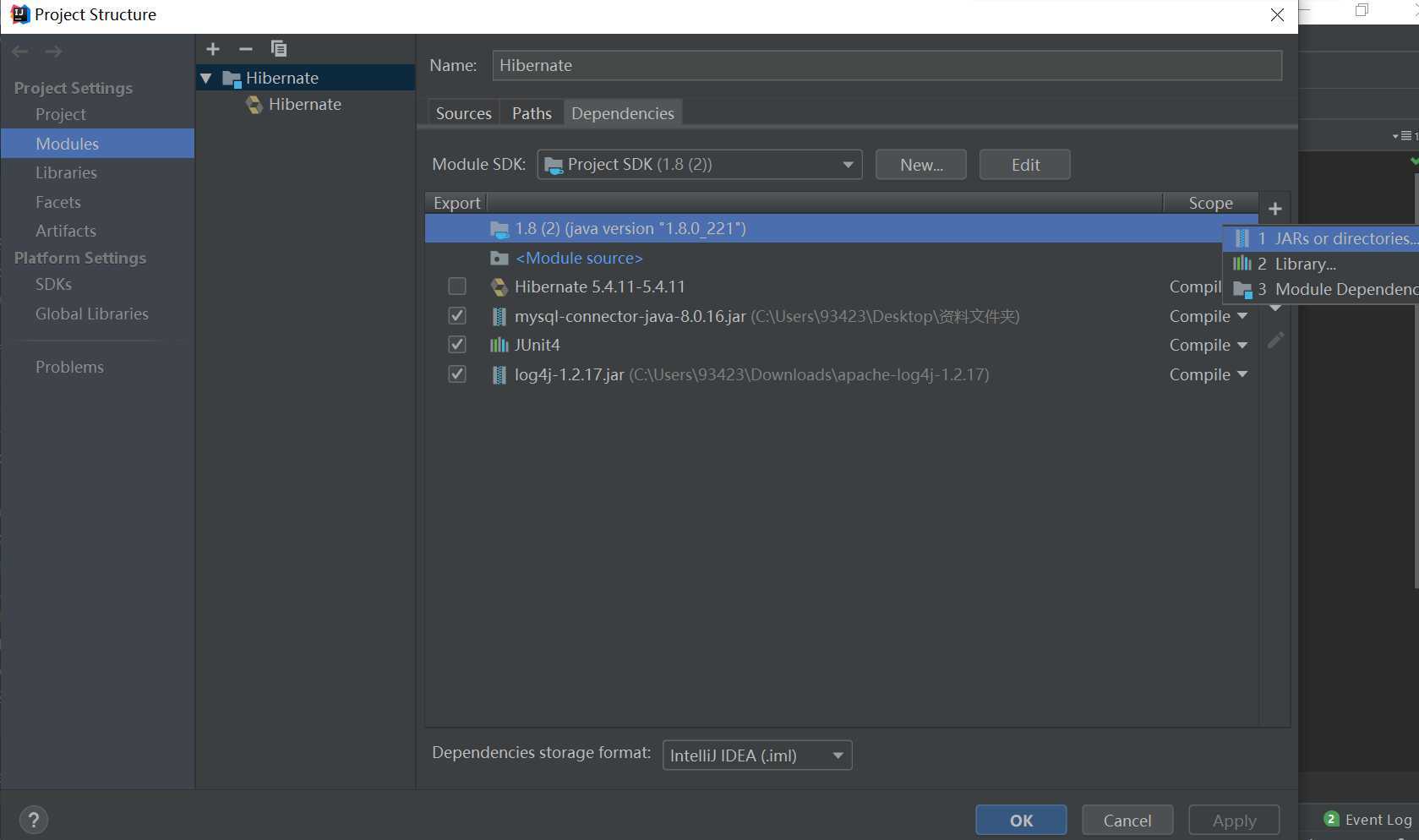
Task: Click the Edit SDK button
Action: [x=1025, y=165]
